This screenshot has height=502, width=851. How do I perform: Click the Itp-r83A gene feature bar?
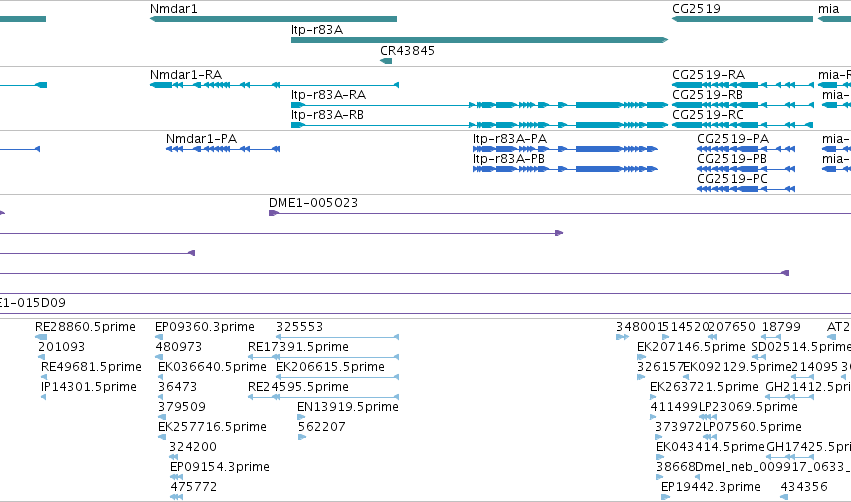click(479, 40)
